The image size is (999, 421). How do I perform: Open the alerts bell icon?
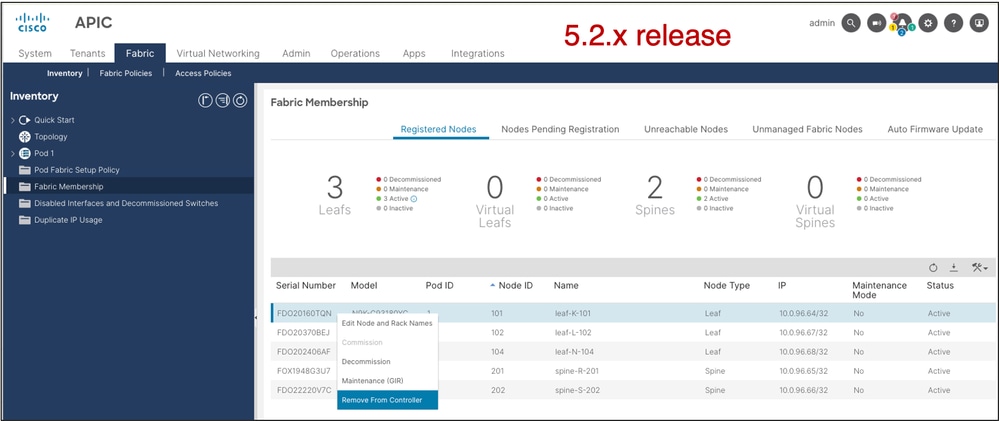(902, 24)
